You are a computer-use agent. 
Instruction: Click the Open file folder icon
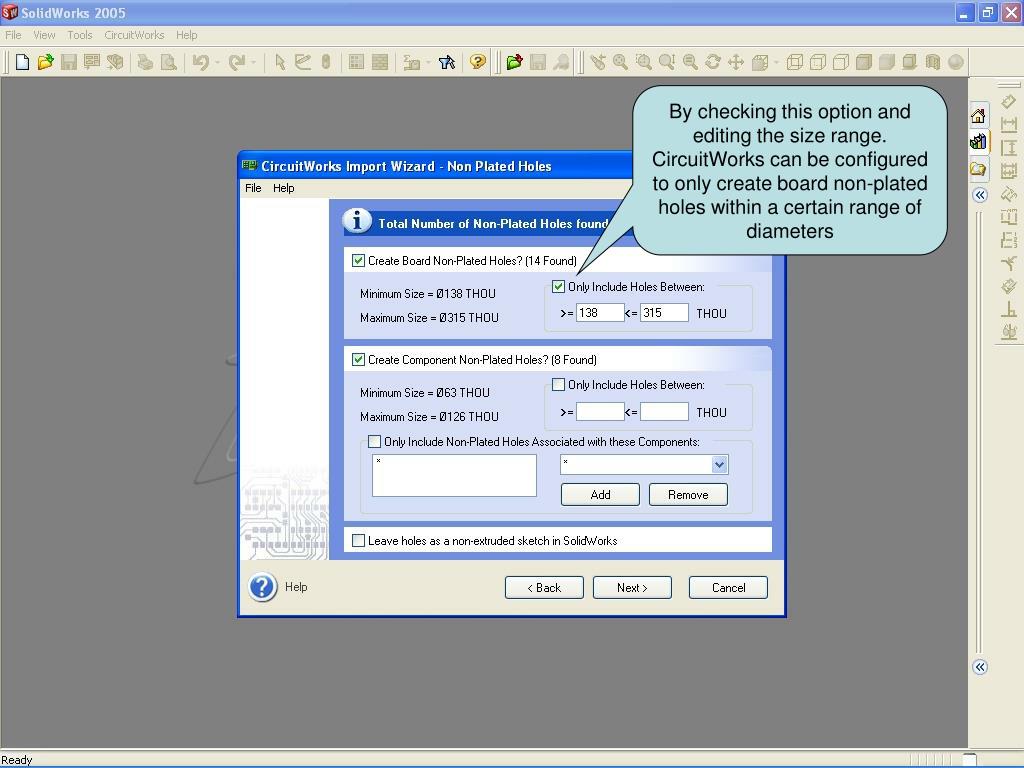(x=45, y=62)
